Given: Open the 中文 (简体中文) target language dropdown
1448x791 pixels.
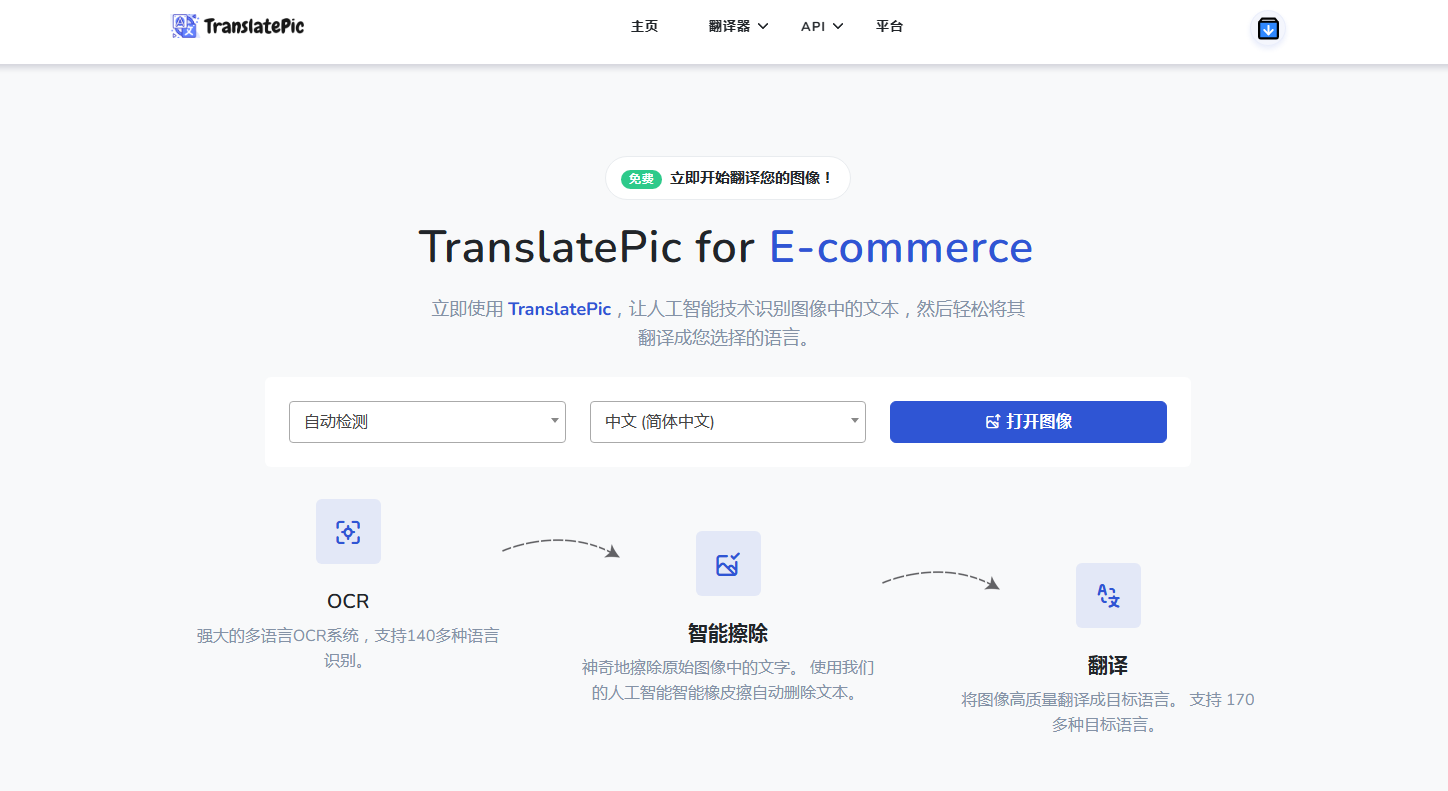Looking at the screenshot, I should click(728, 422).
